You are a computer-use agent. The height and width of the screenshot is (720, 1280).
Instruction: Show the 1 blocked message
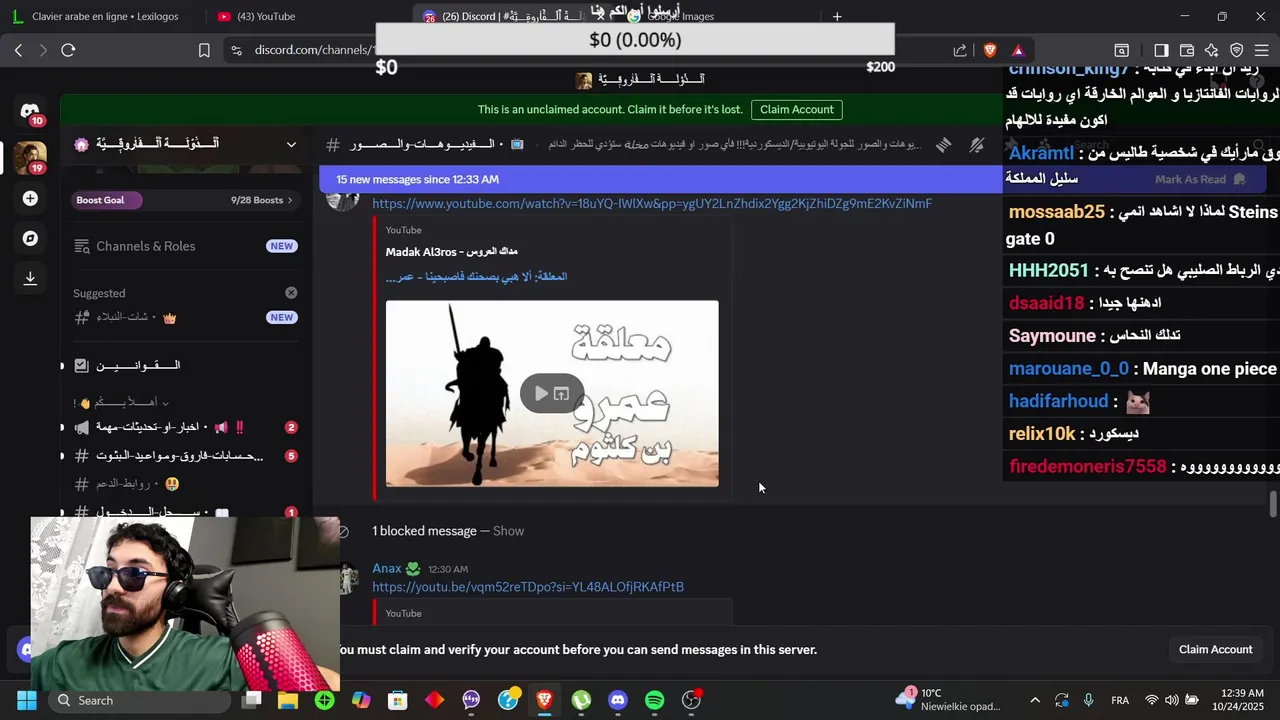508,531
